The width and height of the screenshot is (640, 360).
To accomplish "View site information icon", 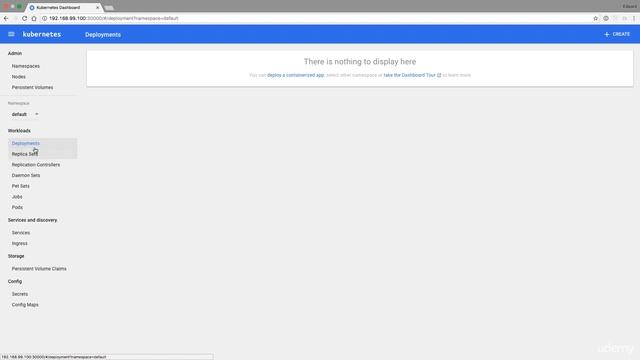I will (x=44, y=18).
